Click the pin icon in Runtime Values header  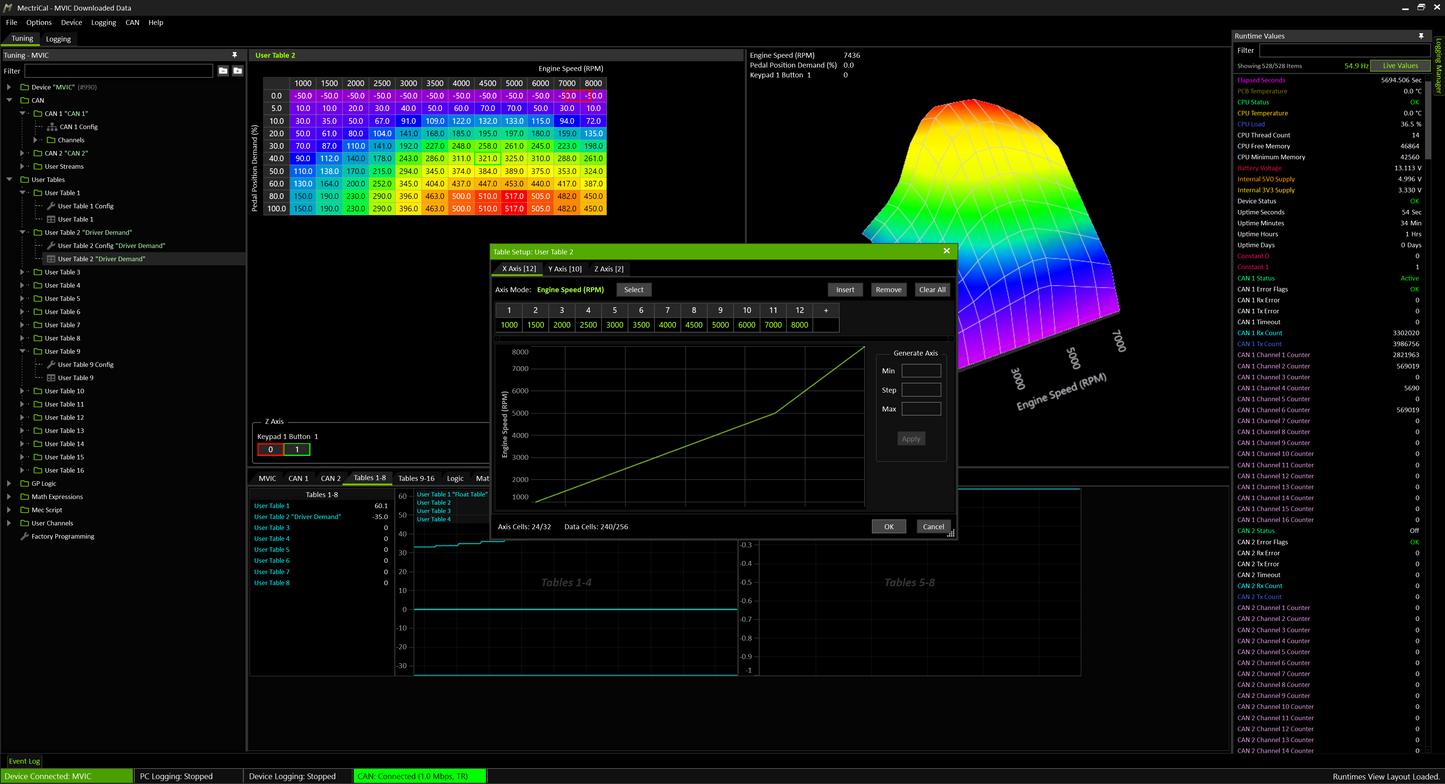coord(1420,36)
